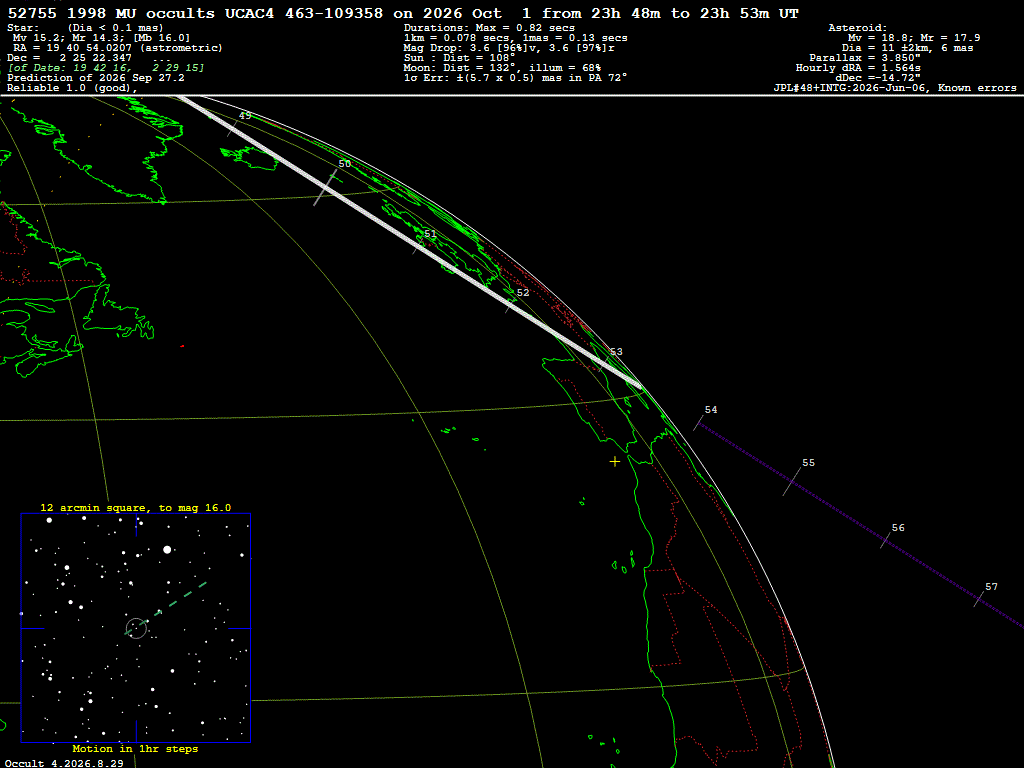Click the 52 minute path marker

(522, 293)
